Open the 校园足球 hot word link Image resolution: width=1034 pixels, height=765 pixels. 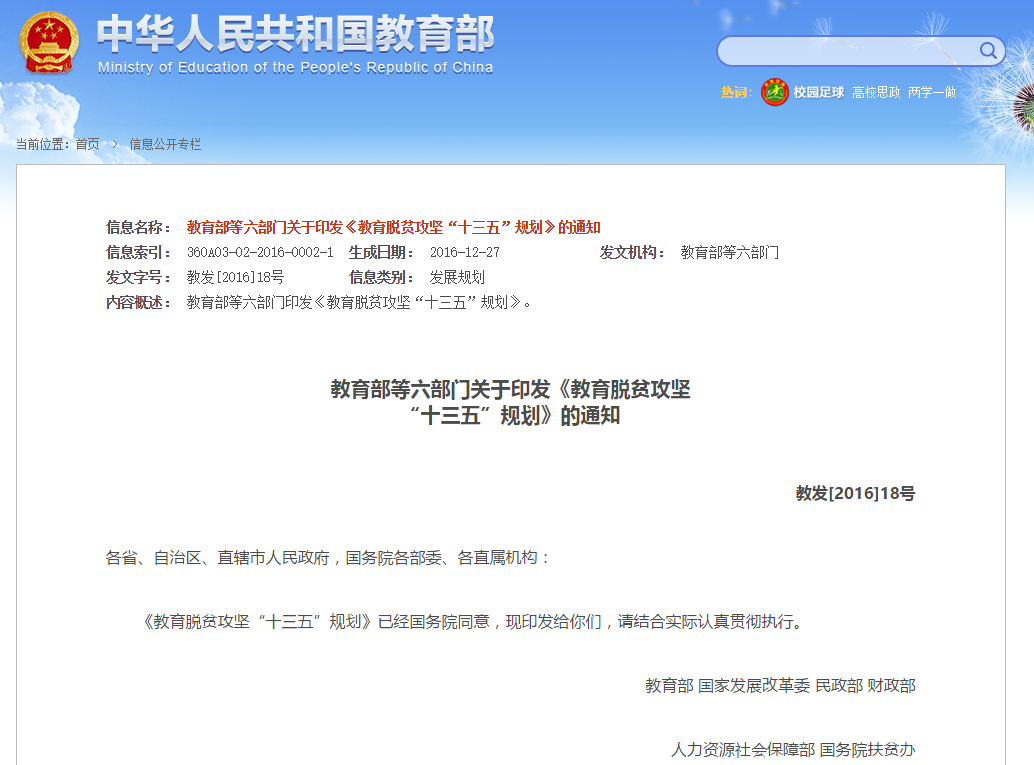[818, 92]
